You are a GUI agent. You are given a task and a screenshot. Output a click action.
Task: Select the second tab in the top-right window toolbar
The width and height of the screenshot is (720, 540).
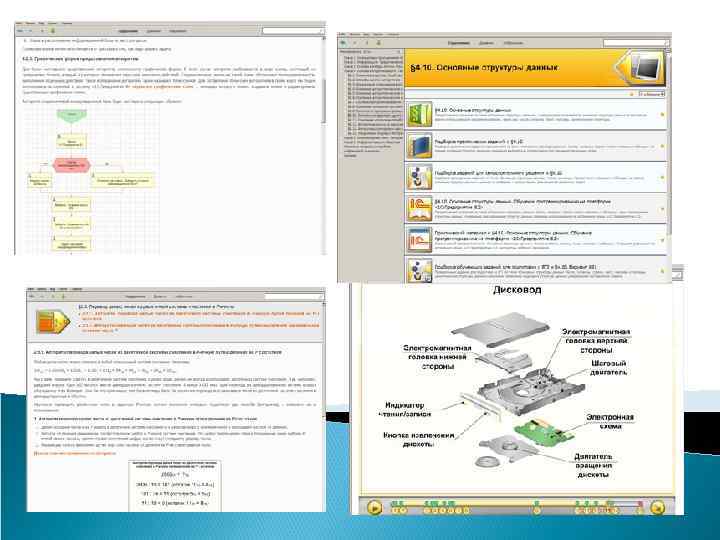pyautogui.click(x=487, y=43)
